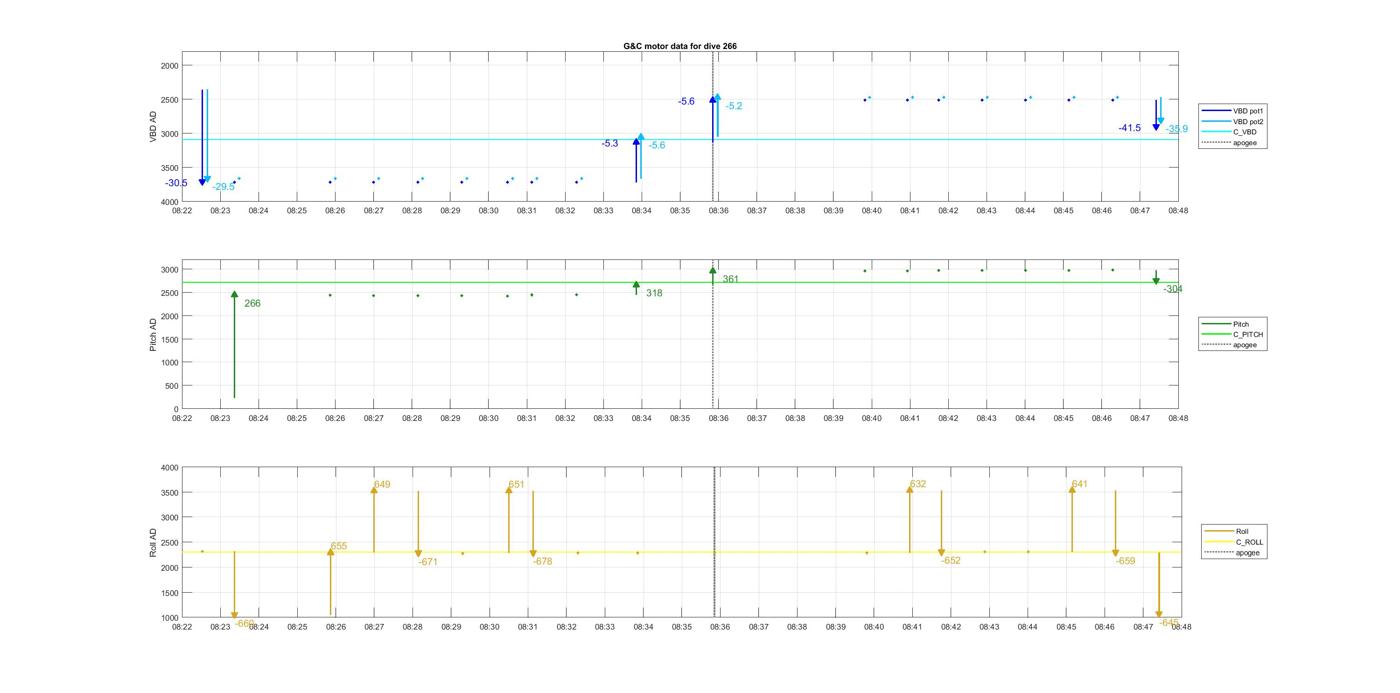Click the VBD plot's "4000" y-axis tick

pyautogui.click(x=170, y=202)
